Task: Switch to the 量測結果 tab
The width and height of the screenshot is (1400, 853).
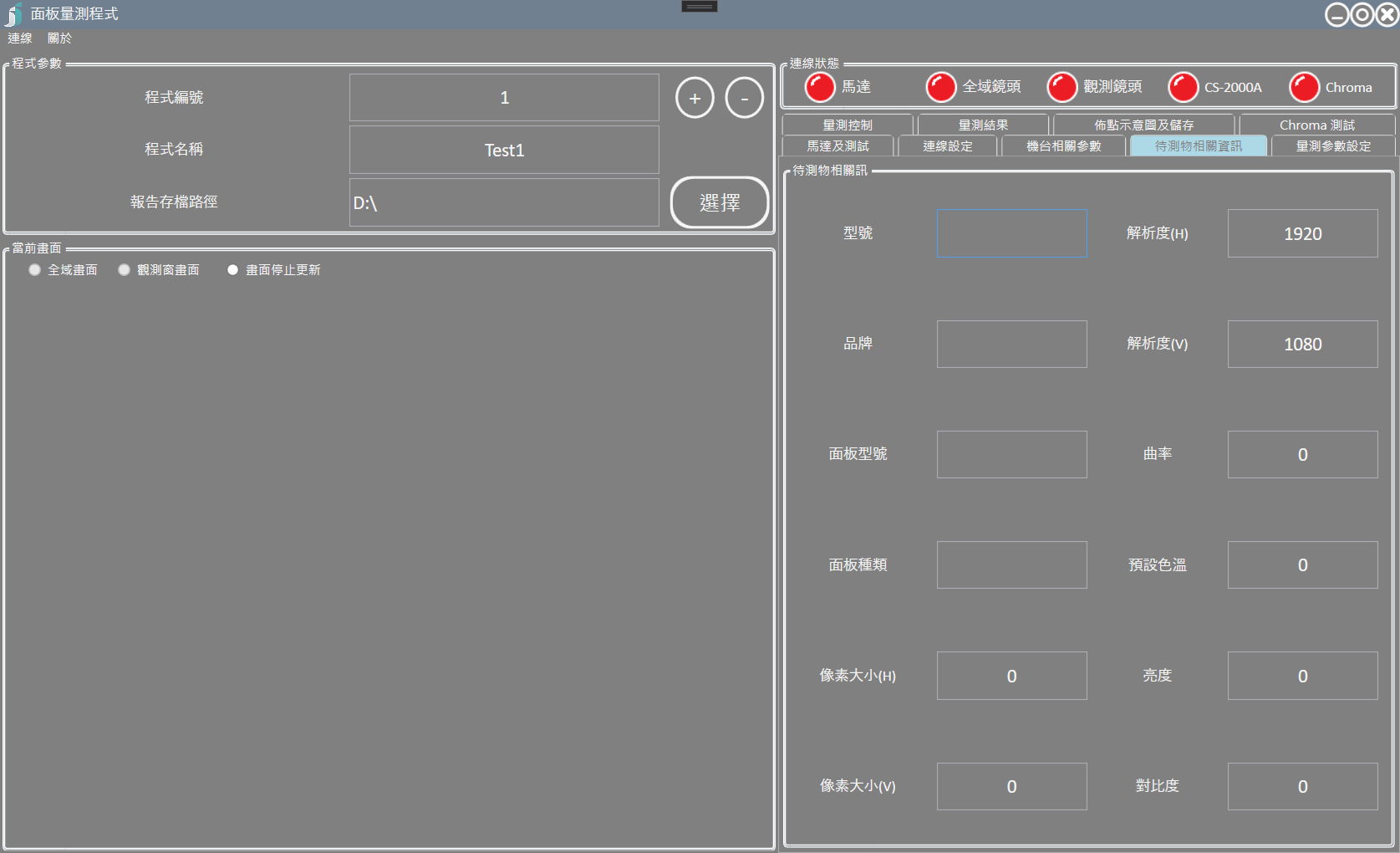Action: coord(983,125)
